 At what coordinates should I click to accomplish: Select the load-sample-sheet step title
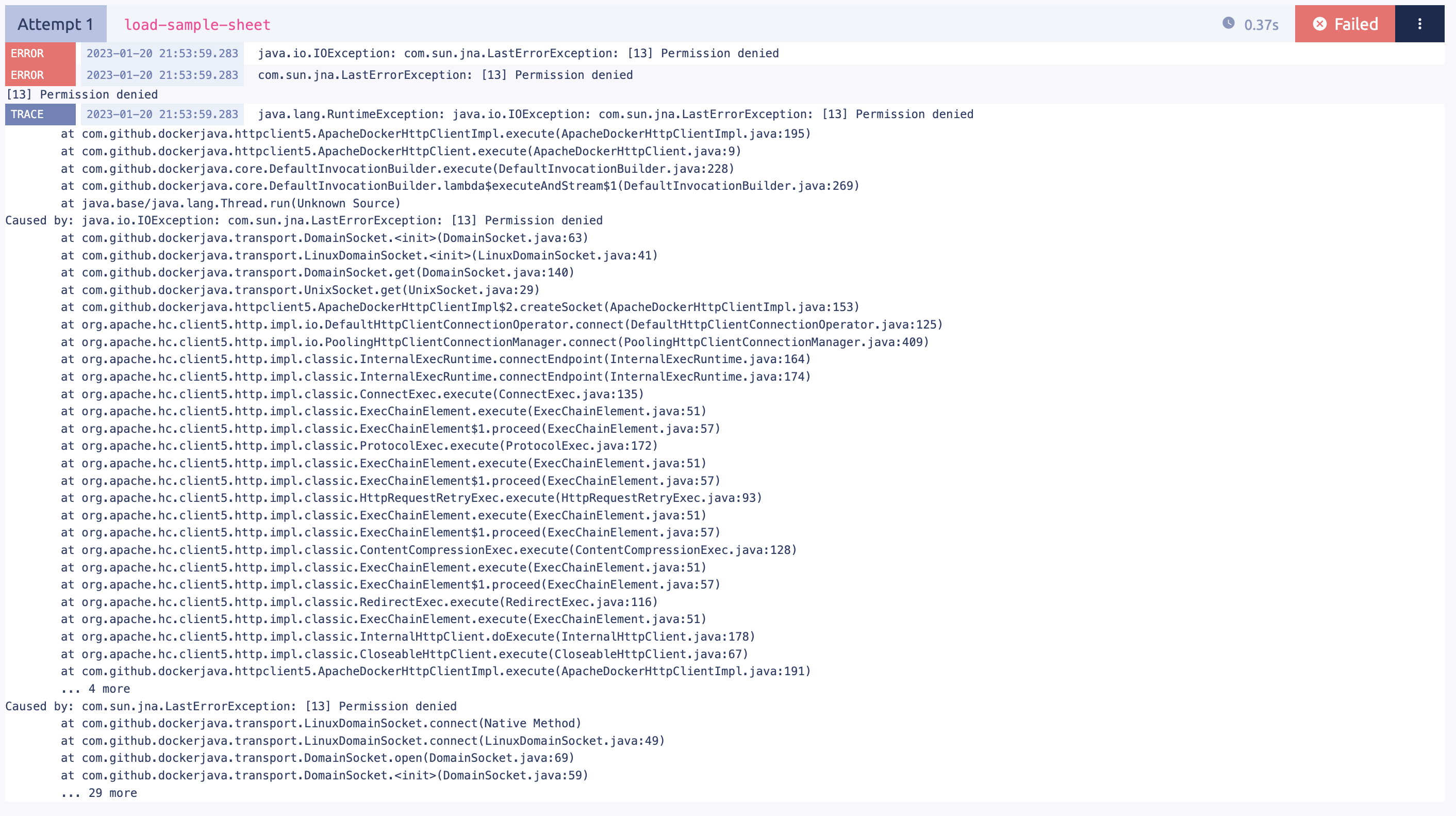(197, 24)
